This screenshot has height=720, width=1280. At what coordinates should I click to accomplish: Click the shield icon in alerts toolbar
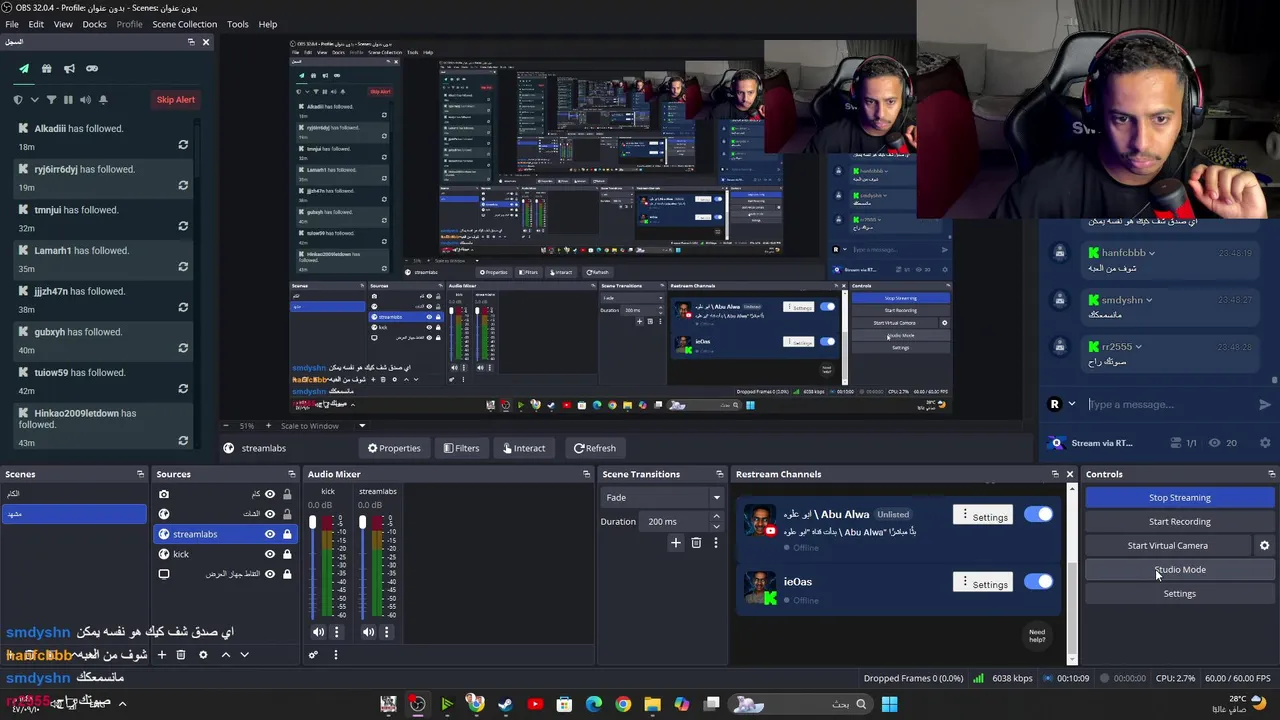[x=18, y=100]
